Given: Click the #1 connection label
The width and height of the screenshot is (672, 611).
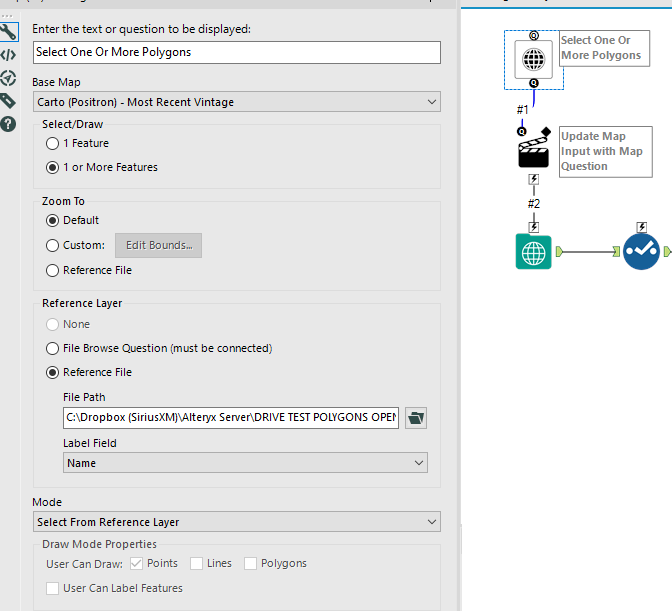Looking at the screenshot, I should 522,110.
